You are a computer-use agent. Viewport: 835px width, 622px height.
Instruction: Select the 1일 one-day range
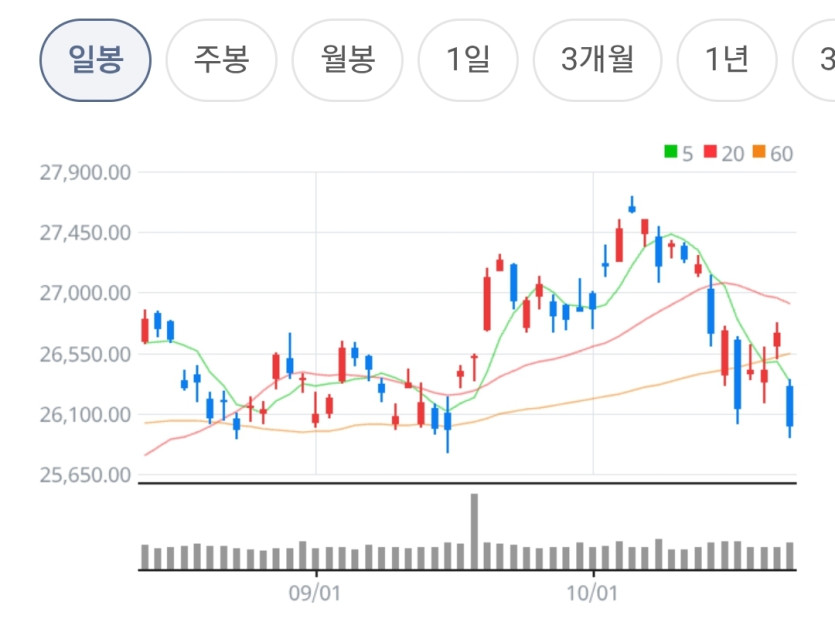(468, 60)
